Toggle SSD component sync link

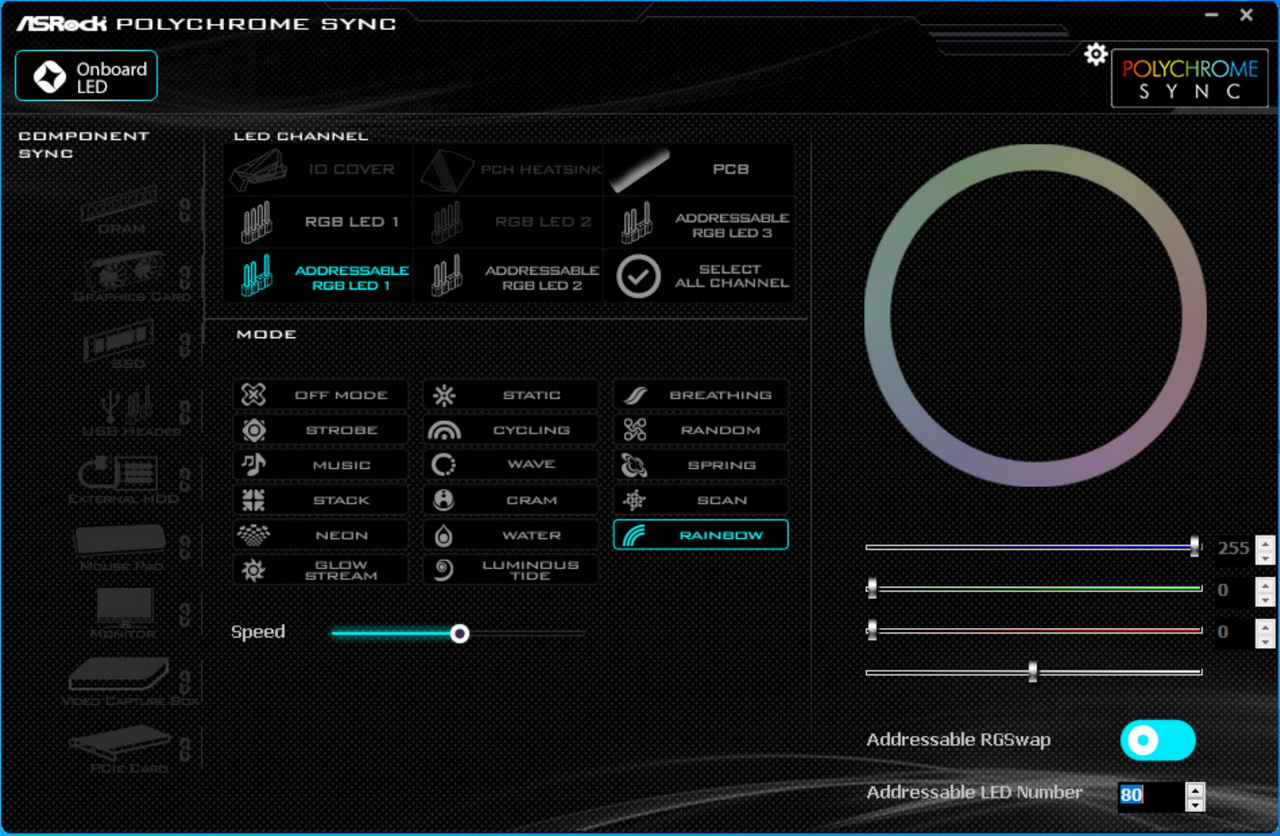185,346
